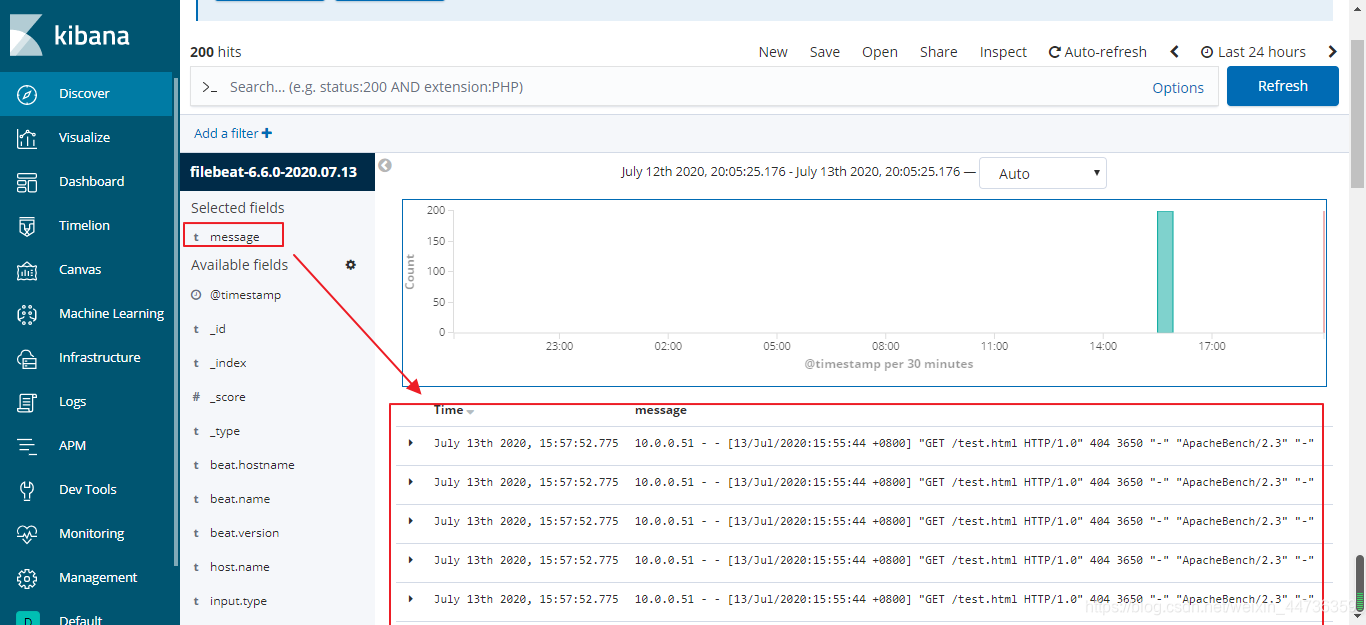Select Discover in navigation

pyautogui.click(x=84, y=93)
